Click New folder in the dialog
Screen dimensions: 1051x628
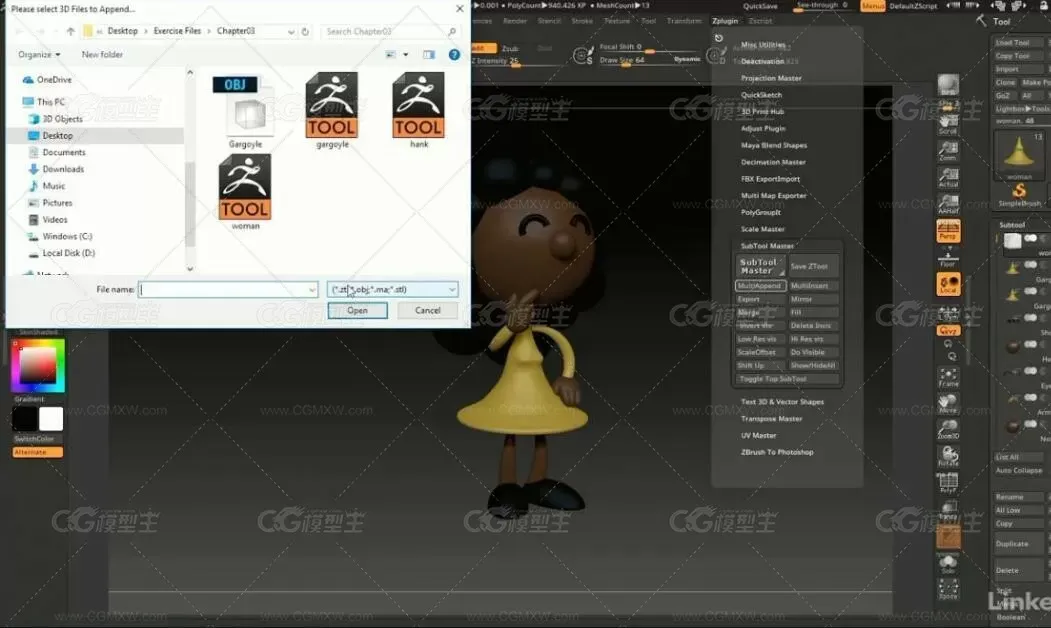[102, 54]
